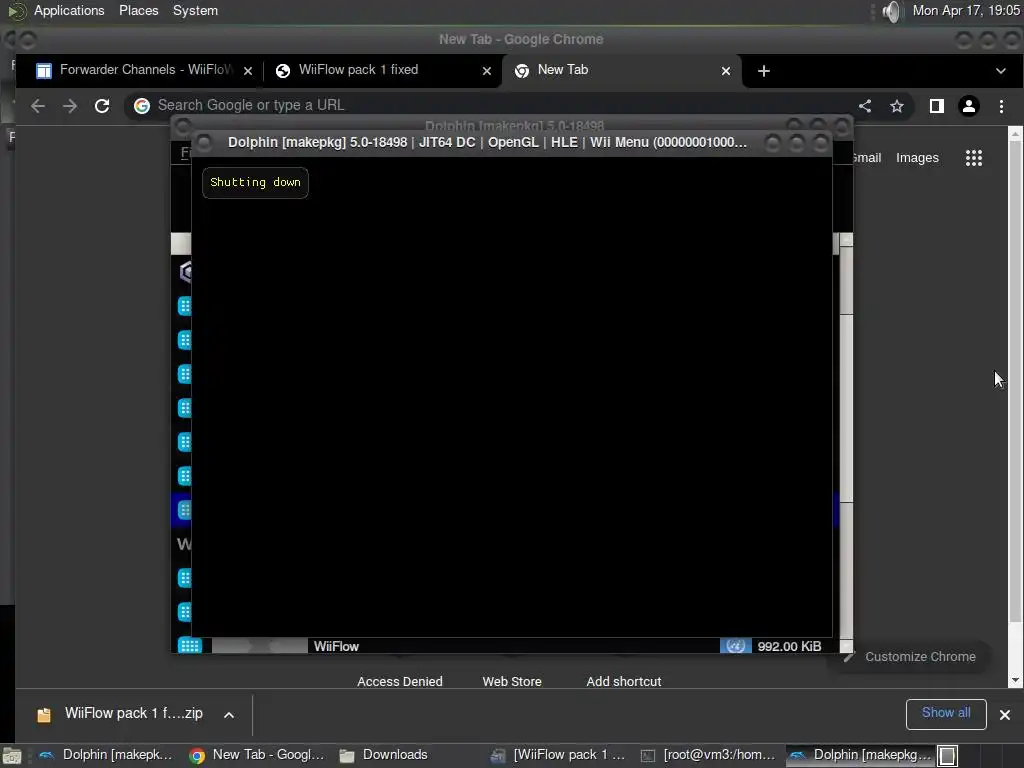Click the Gmail link
Screen dimensions: 1024x768
click(x=868, y=157)
